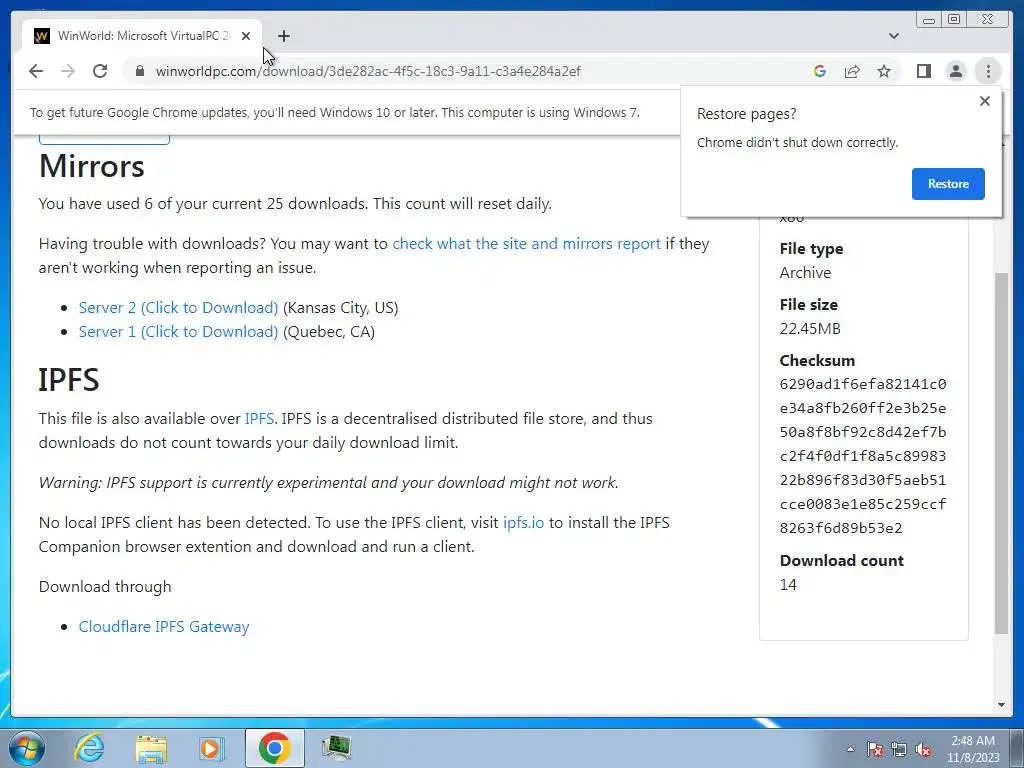Viewport: 1024px width, 768px height.
Task: Open Windows Explorer from the taskbar
Action: (151, 748)
